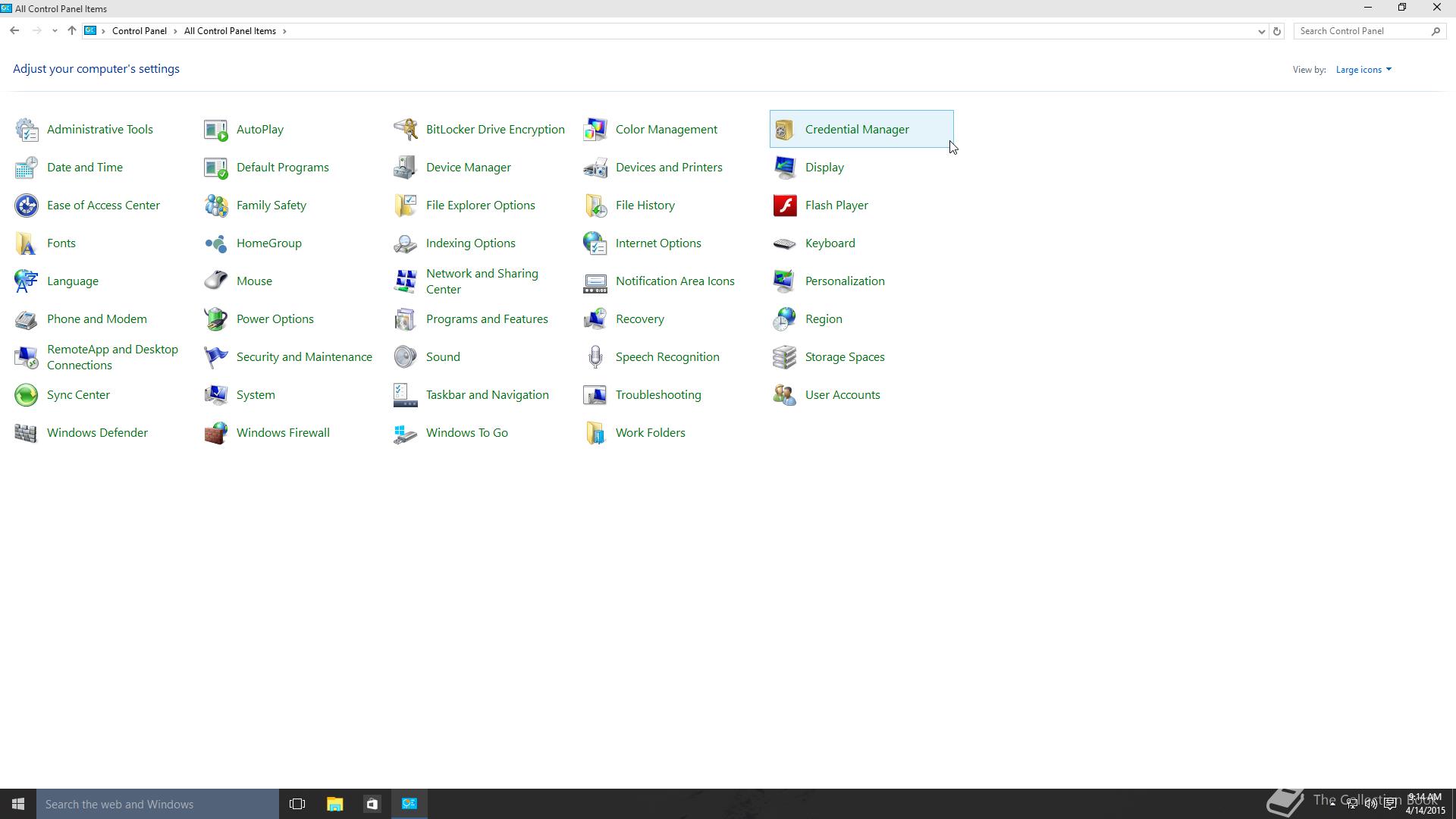Open the Storage Spaces icon
1456x819 pixels.
click(x=785, y=357)
